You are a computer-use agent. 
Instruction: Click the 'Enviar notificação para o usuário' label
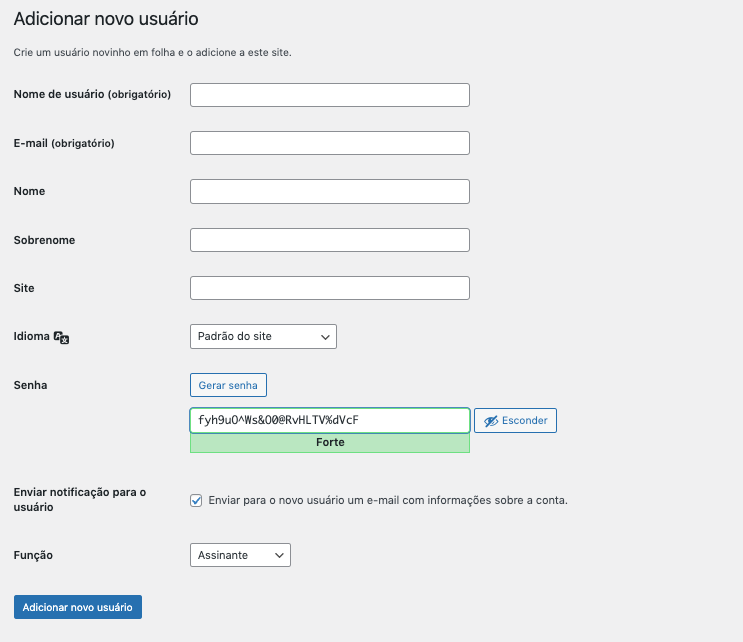click(79, 499)
